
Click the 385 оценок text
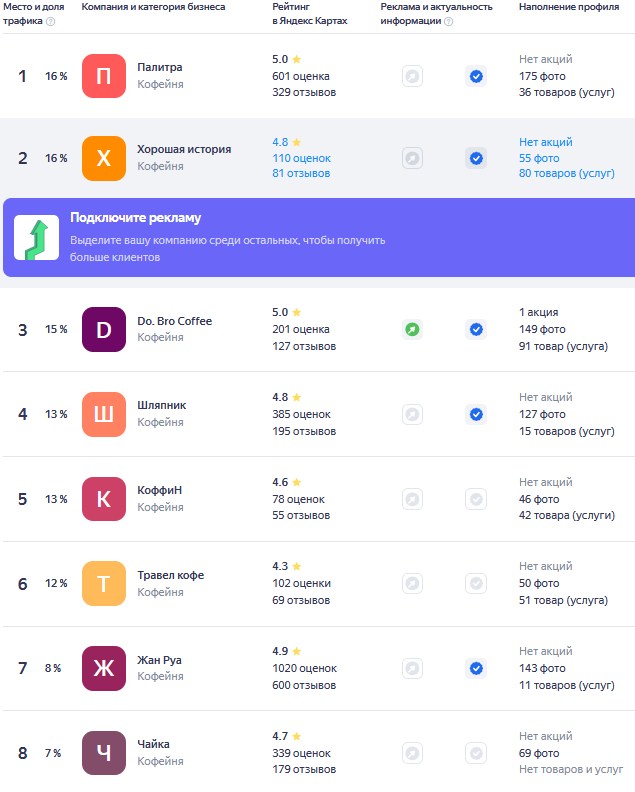[x=301, y=414]
